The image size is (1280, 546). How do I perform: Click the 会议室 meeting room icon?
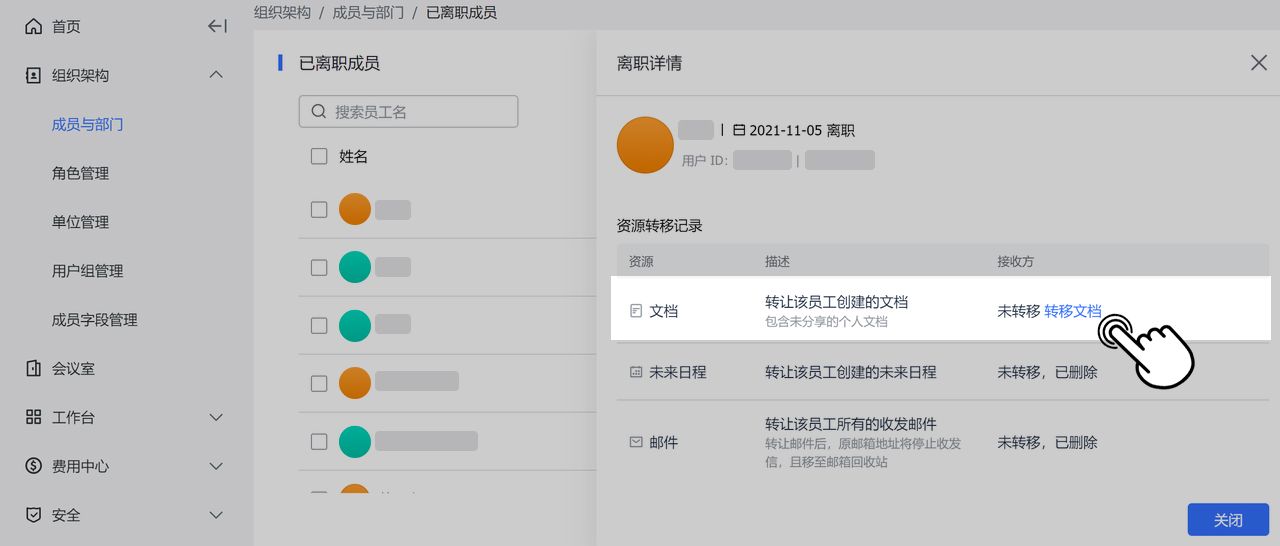point(34,369)
